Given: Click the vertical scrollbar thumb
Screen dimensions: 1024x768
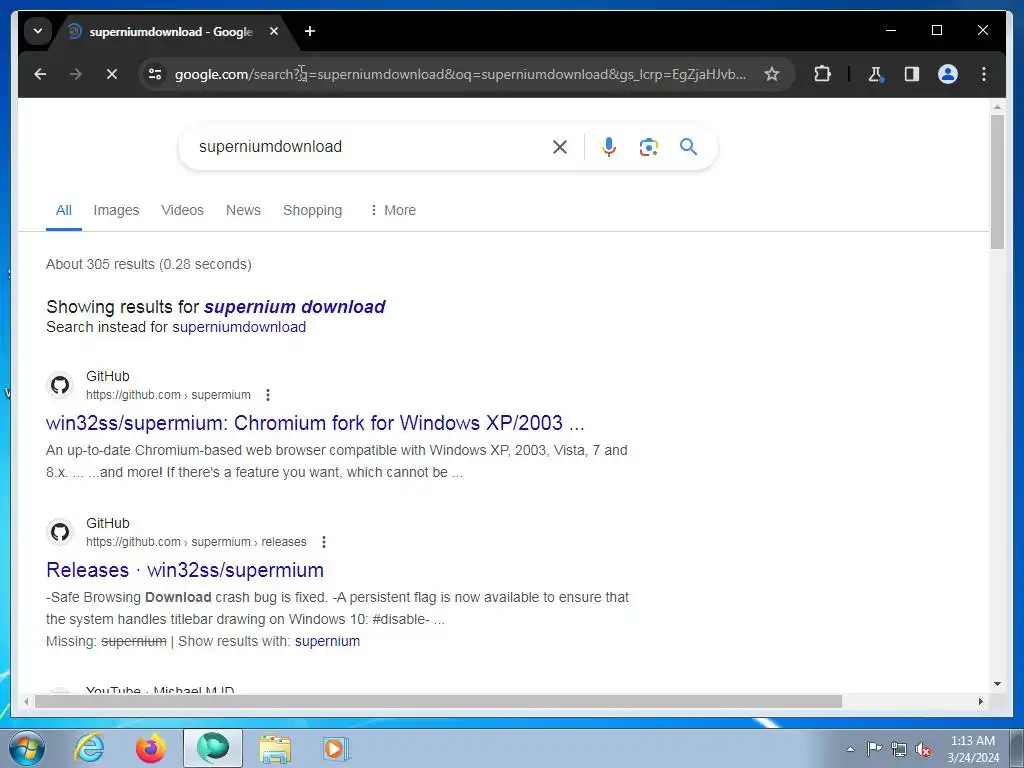Looking at the screenshot, I should point(997,182).
